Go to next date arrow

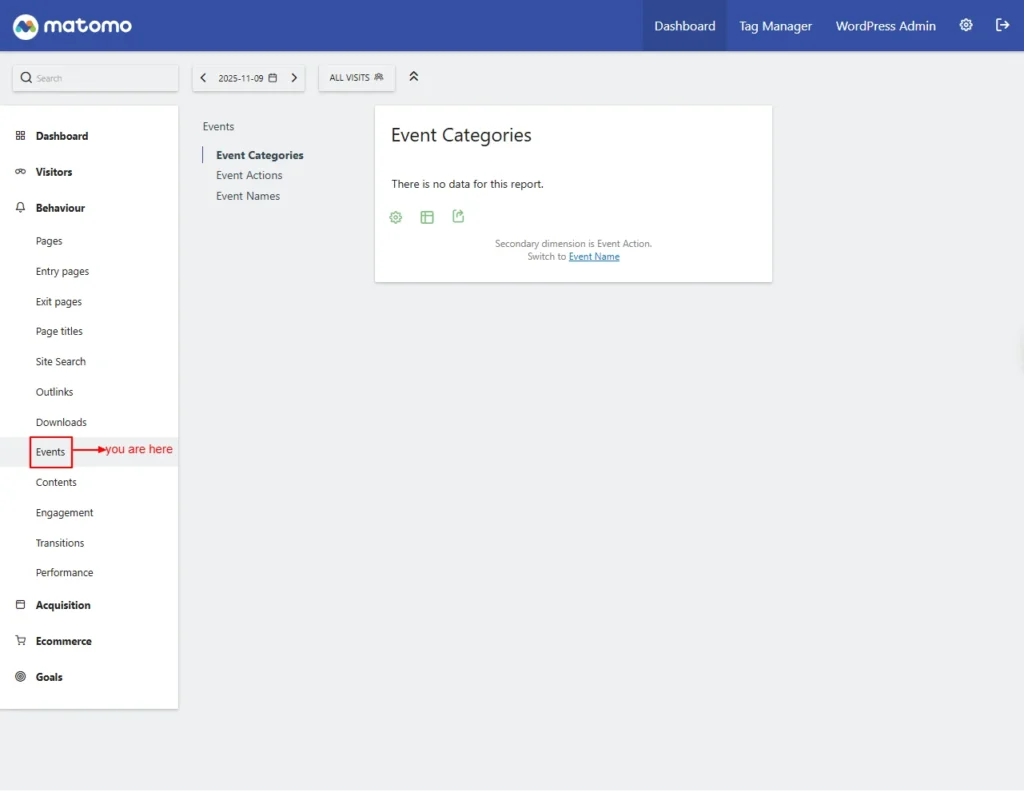click(294, 78)
